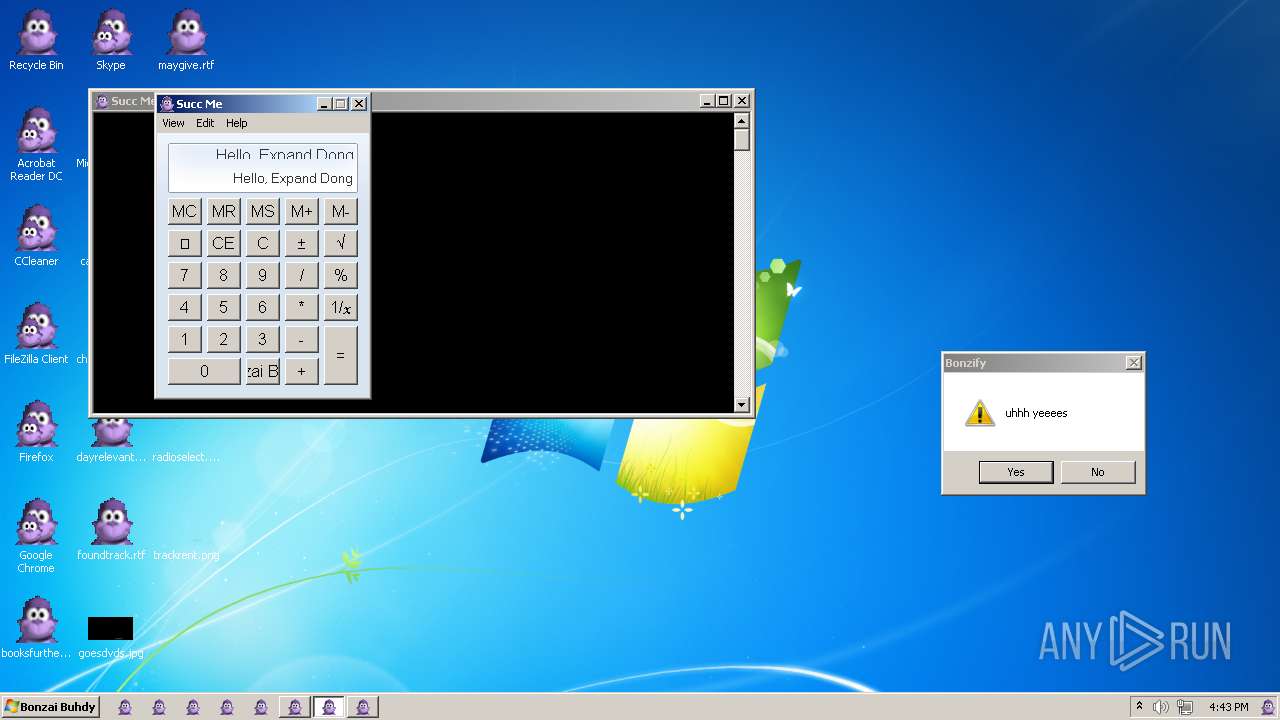The height and width of the screenshot is (720, 1280).
Task: Click the multiply asterisk button
Action: pos(301,307)
